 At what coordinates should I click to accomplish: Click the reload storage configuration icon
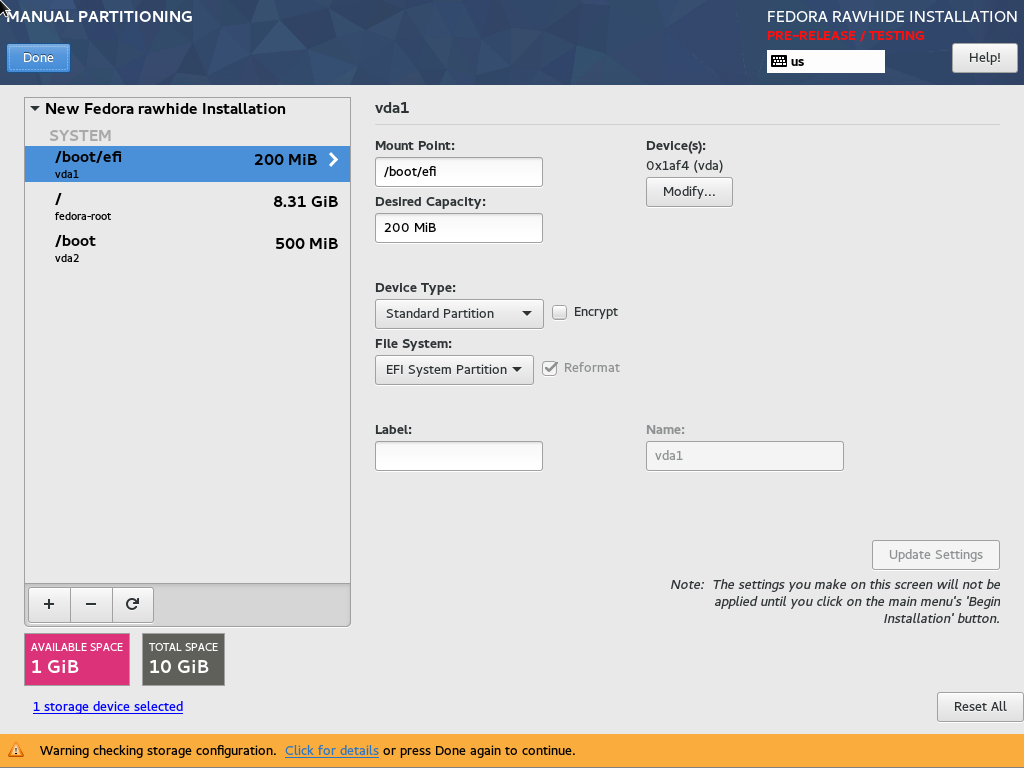tap(133, 604)
